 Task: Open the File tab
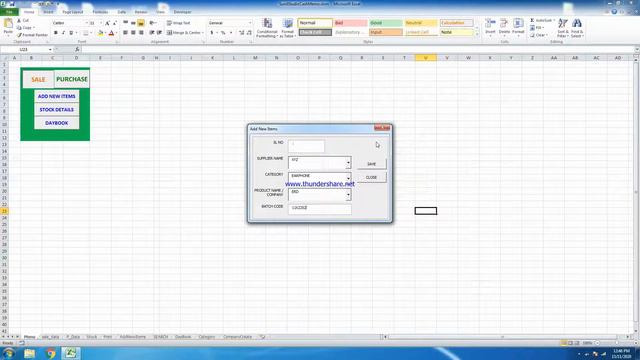pyautogui.click(x=9, y=12)
